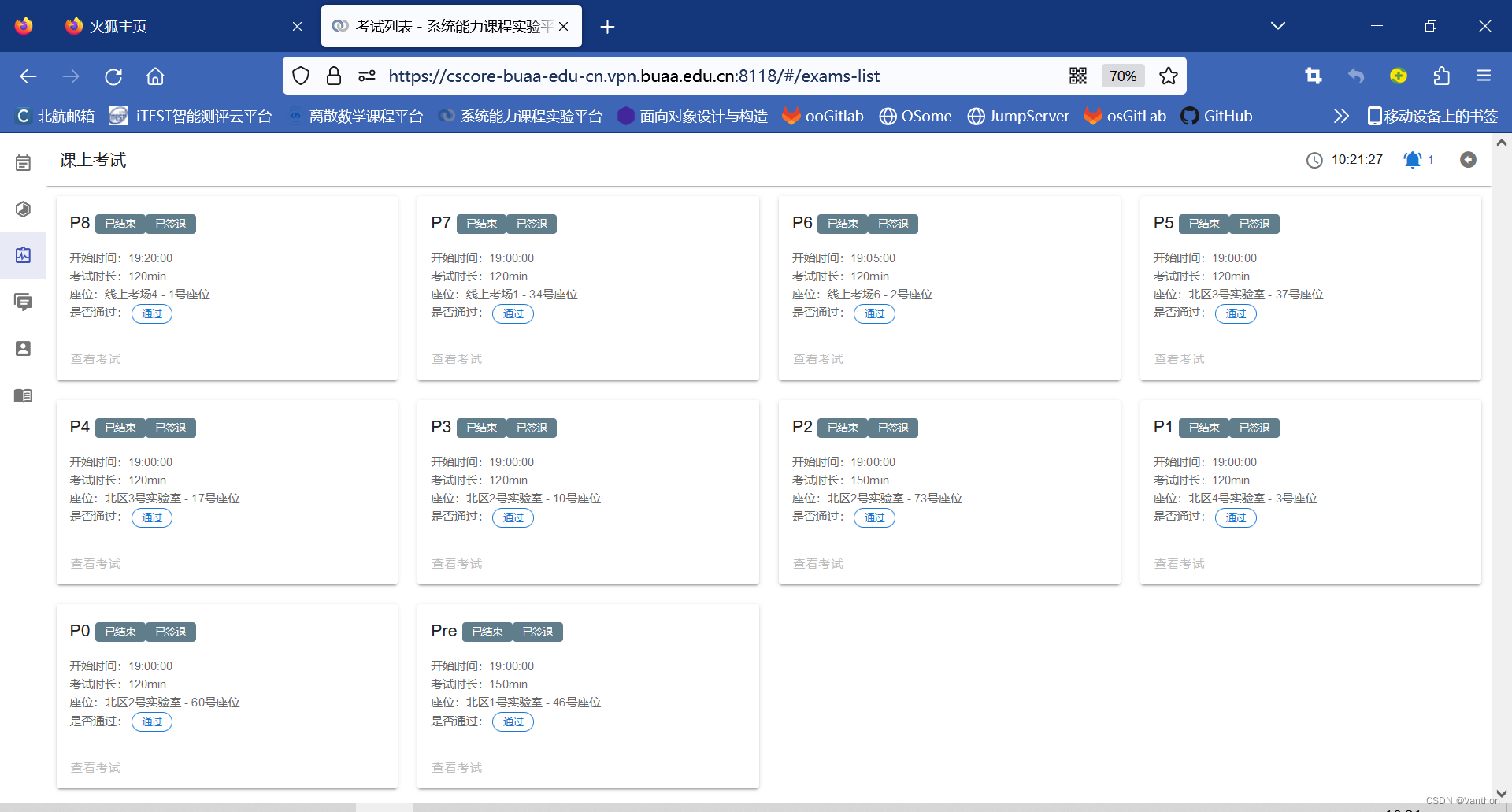Screen dimensions: 1512x812
Task: Click the page URL in address bar
Action: tap(634, 76)
